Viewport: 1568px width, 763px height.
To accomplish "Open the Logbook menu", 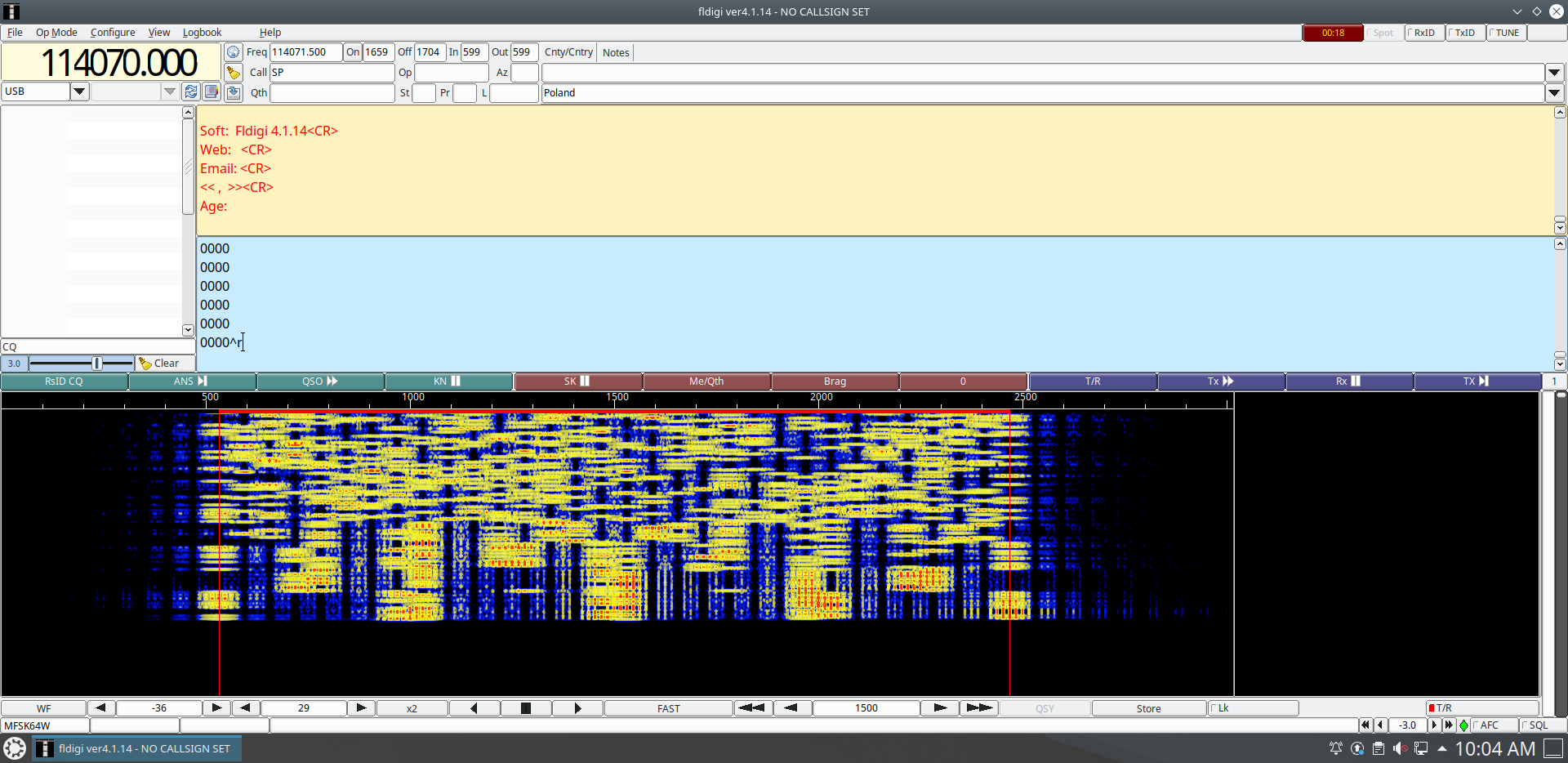I will (x=202, y=33).
